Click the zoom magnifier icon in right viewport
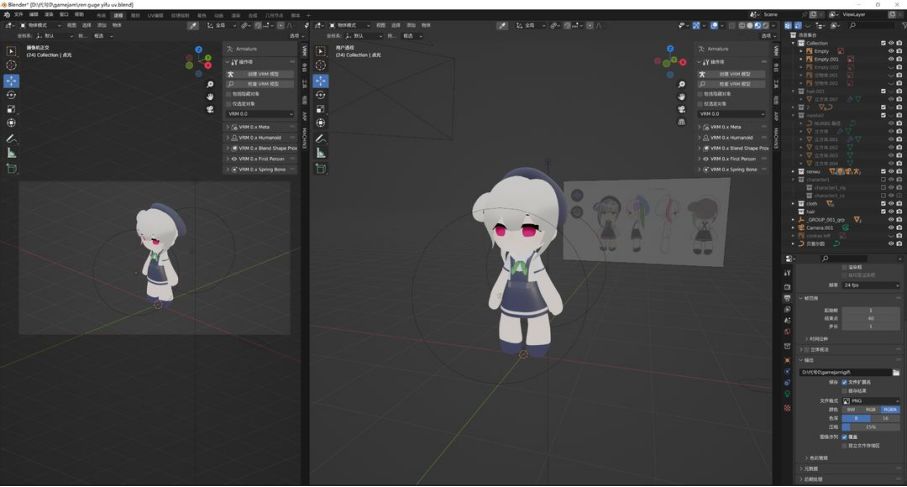 [x=681, y=85]
